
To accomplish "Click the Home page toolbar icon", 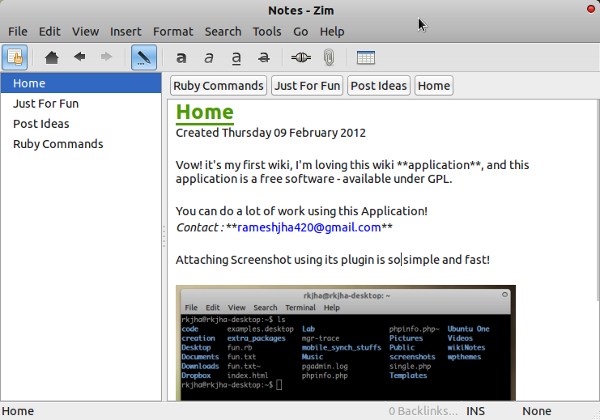I will pos(53,57).
